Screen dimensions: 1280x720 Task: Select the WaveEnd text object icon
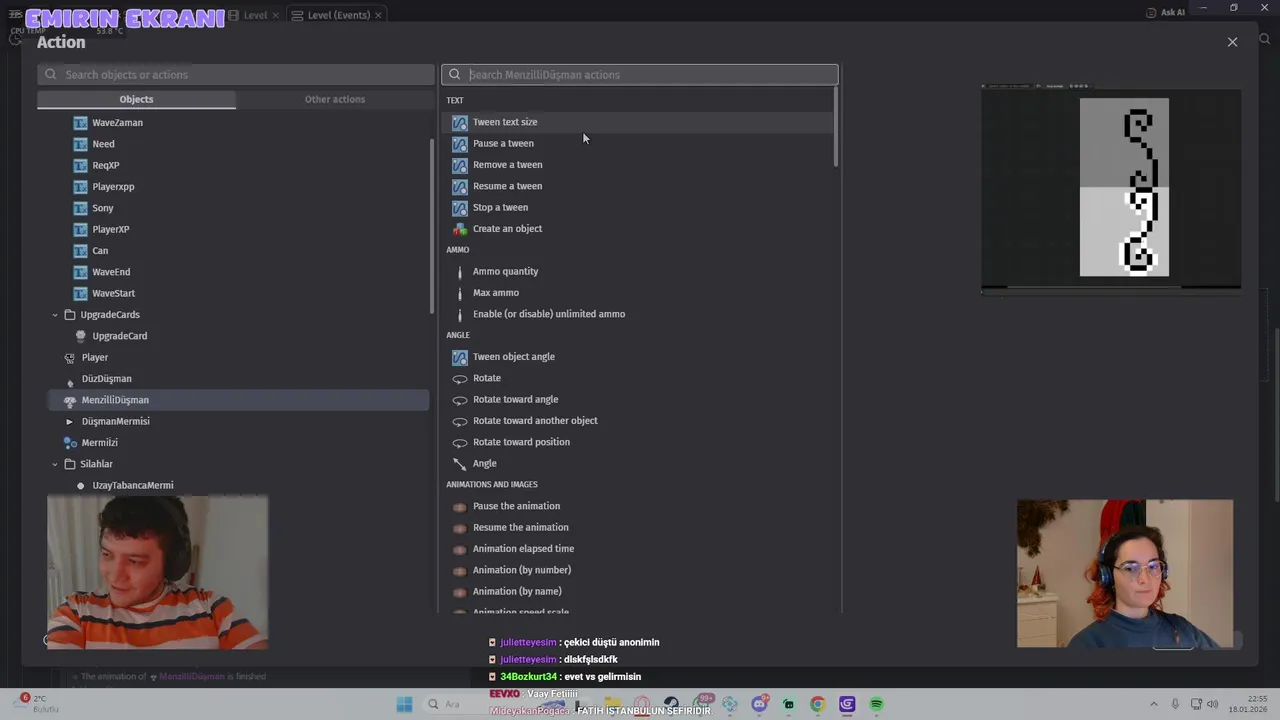(81, 272)
